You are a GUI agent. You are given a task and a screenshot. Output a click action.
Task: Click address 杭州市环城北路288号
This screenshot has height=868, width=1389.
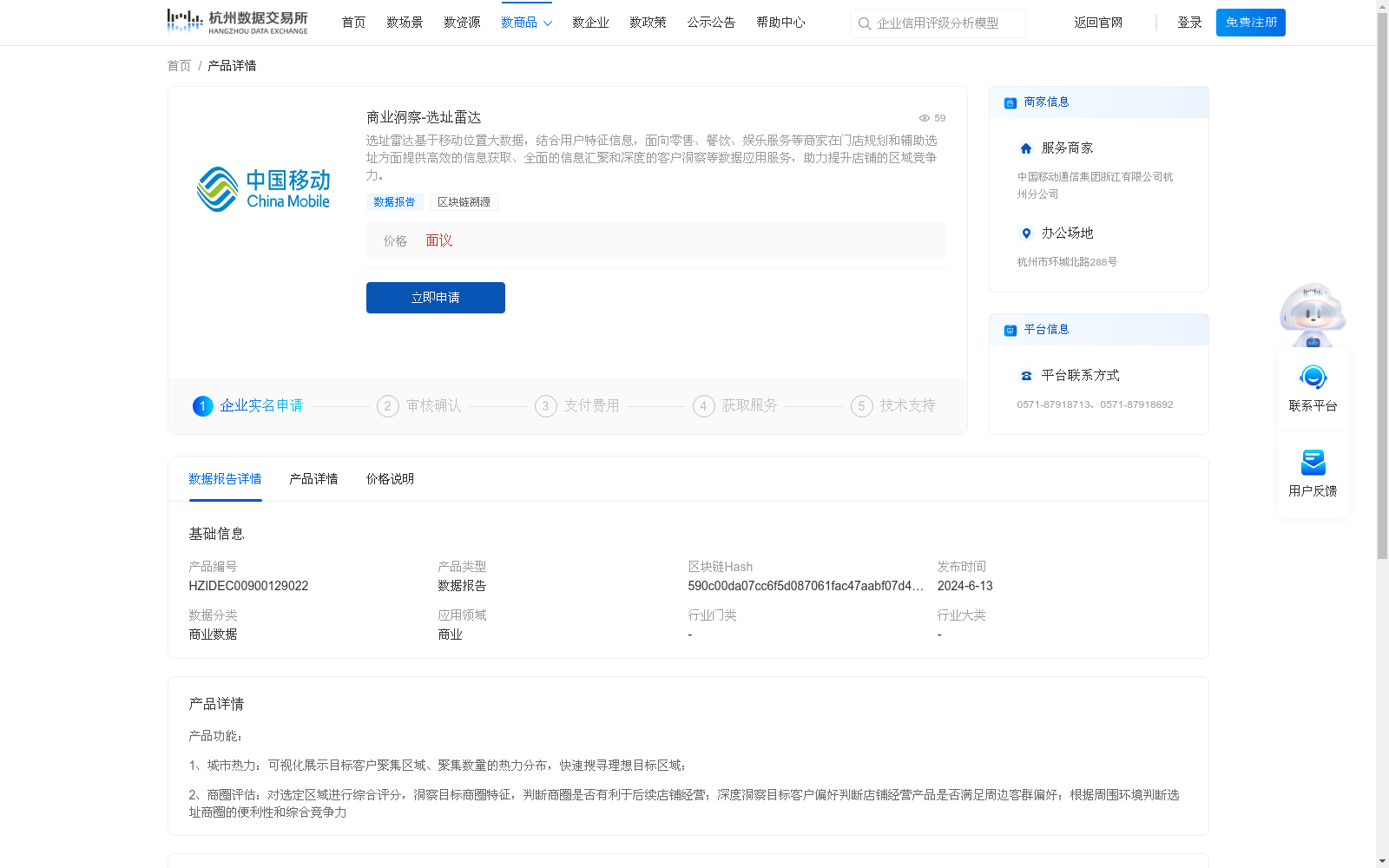[x=1067, y=262]
